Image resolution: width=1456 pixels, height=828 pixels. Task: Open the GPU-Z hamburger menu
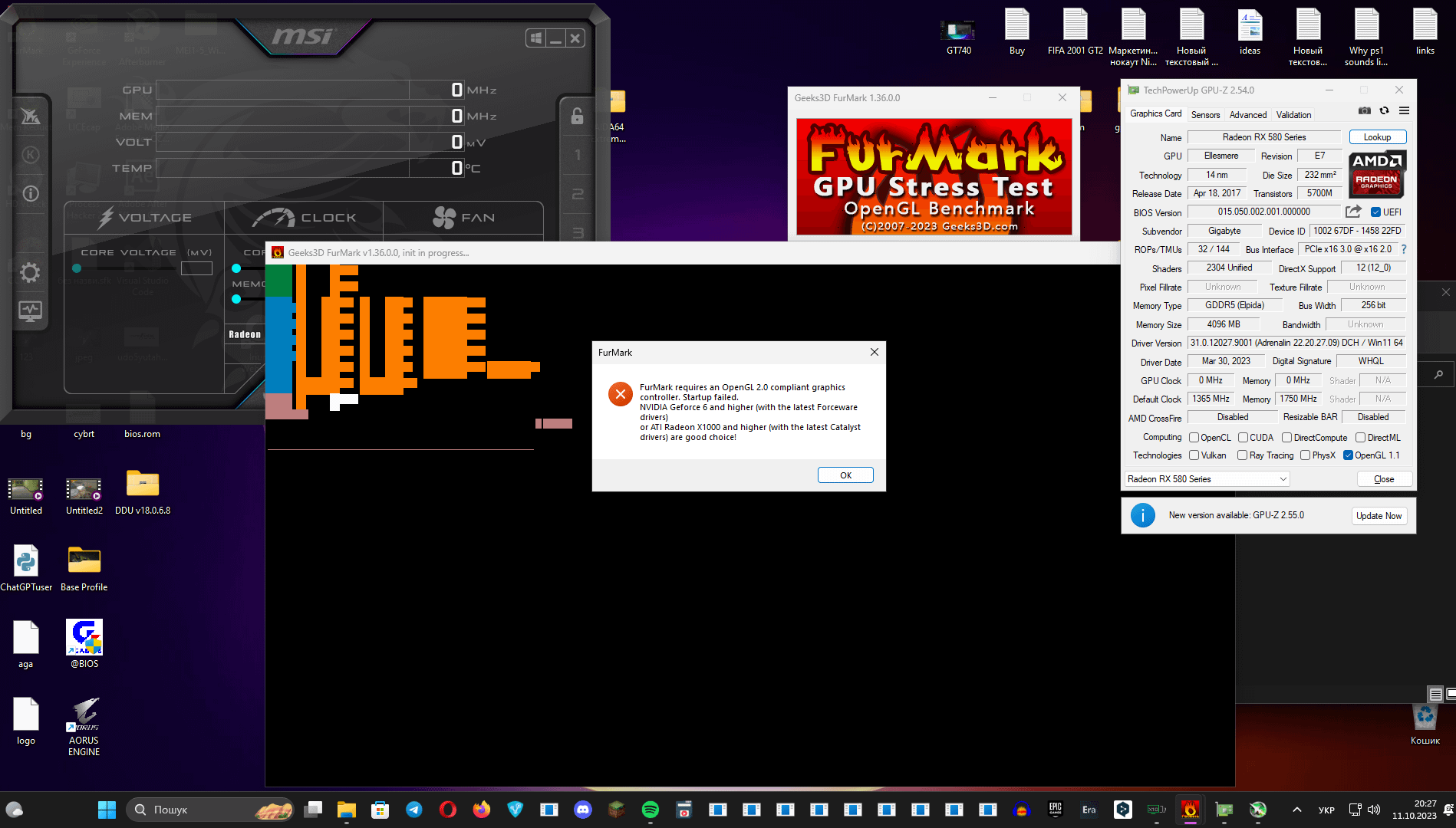point(1405,110)
